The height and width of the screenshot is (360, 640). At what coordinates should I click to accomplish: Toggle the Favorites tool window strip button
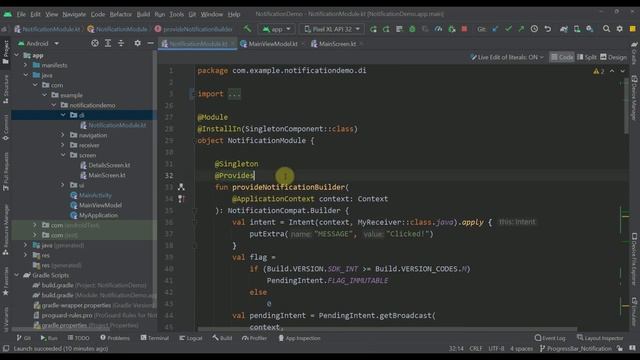pos(5,282)
